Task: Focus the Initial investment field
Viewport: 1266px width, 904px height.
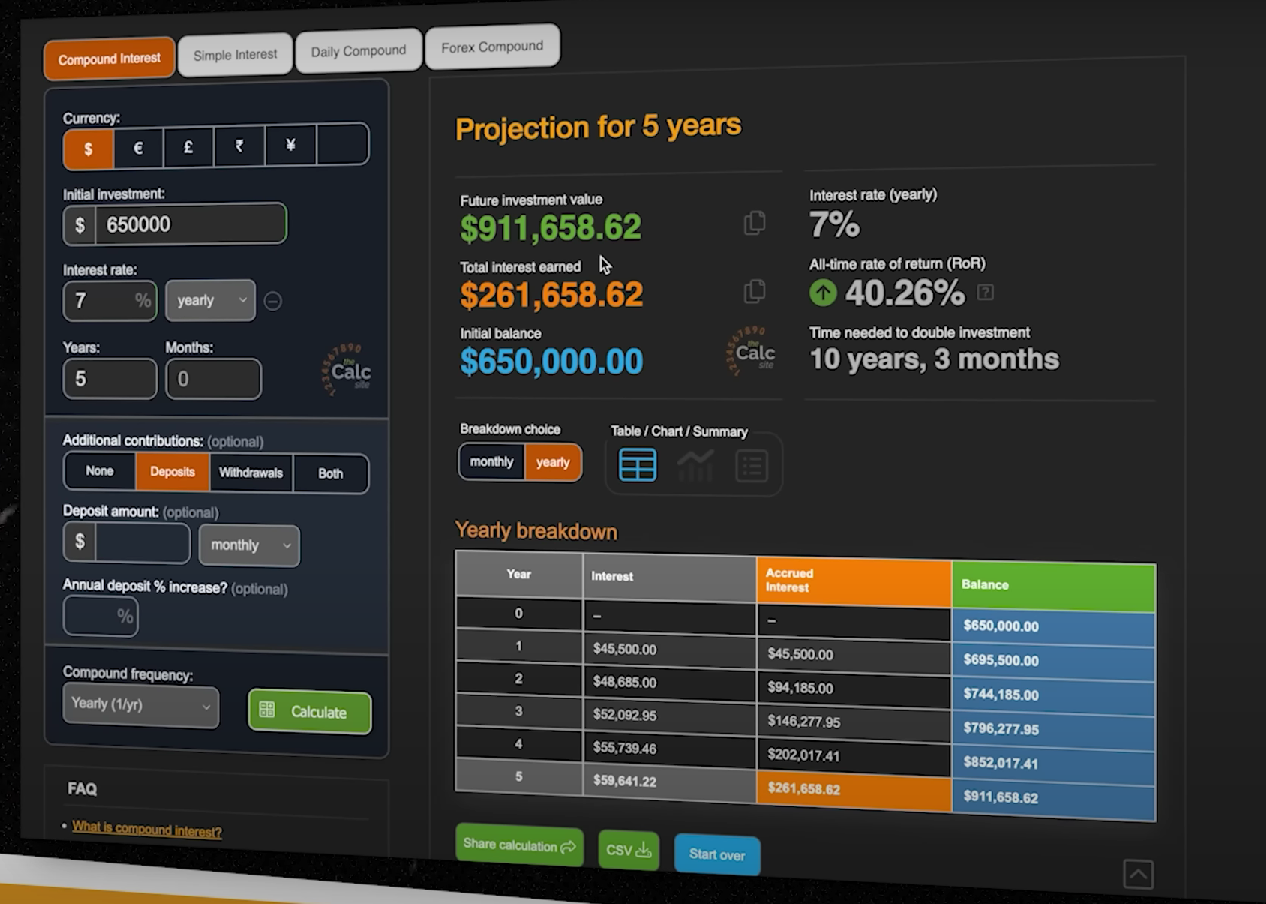Action: click(190, 224)
